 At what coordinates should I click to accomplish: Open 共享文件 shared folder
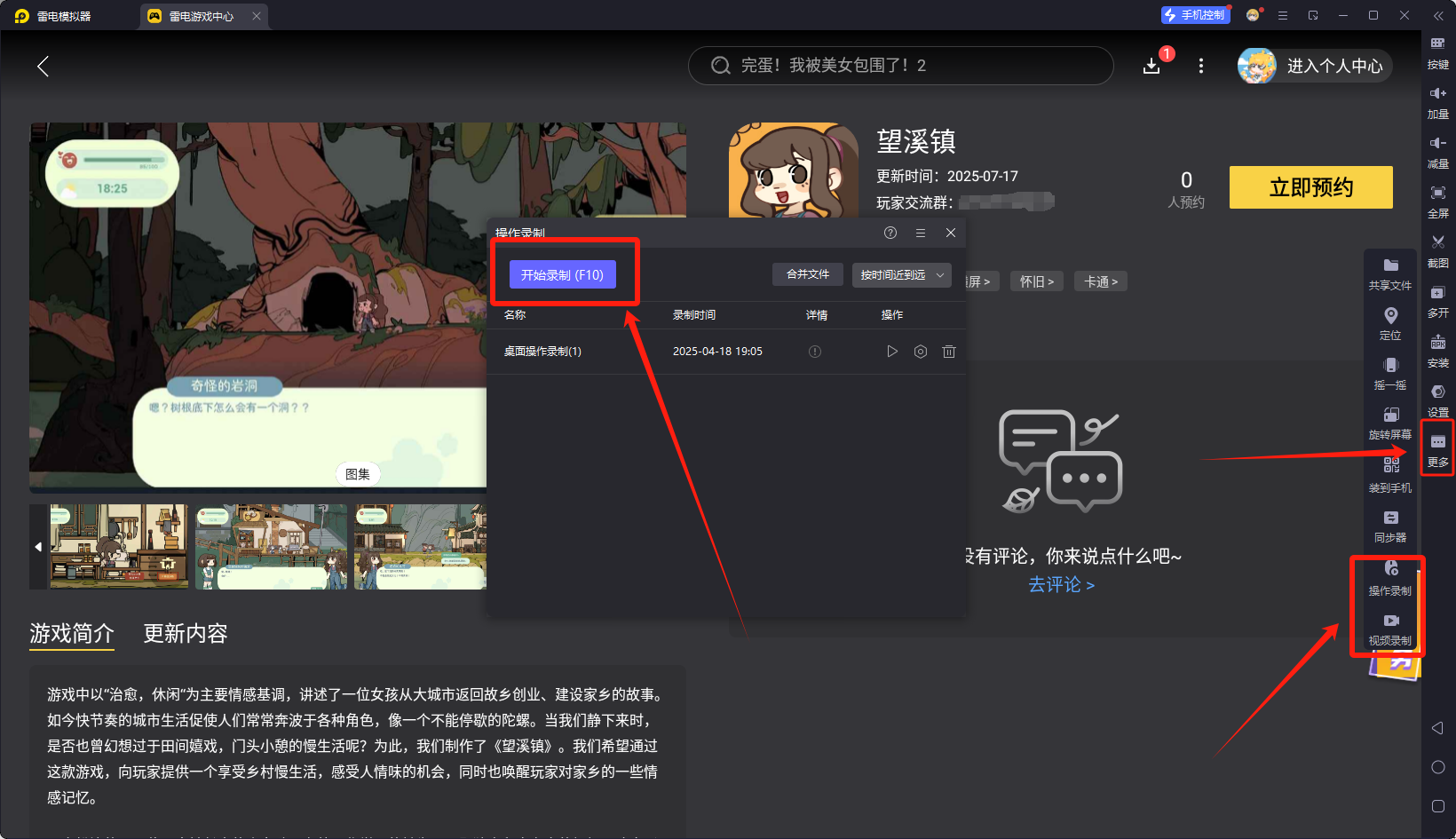1390,275
